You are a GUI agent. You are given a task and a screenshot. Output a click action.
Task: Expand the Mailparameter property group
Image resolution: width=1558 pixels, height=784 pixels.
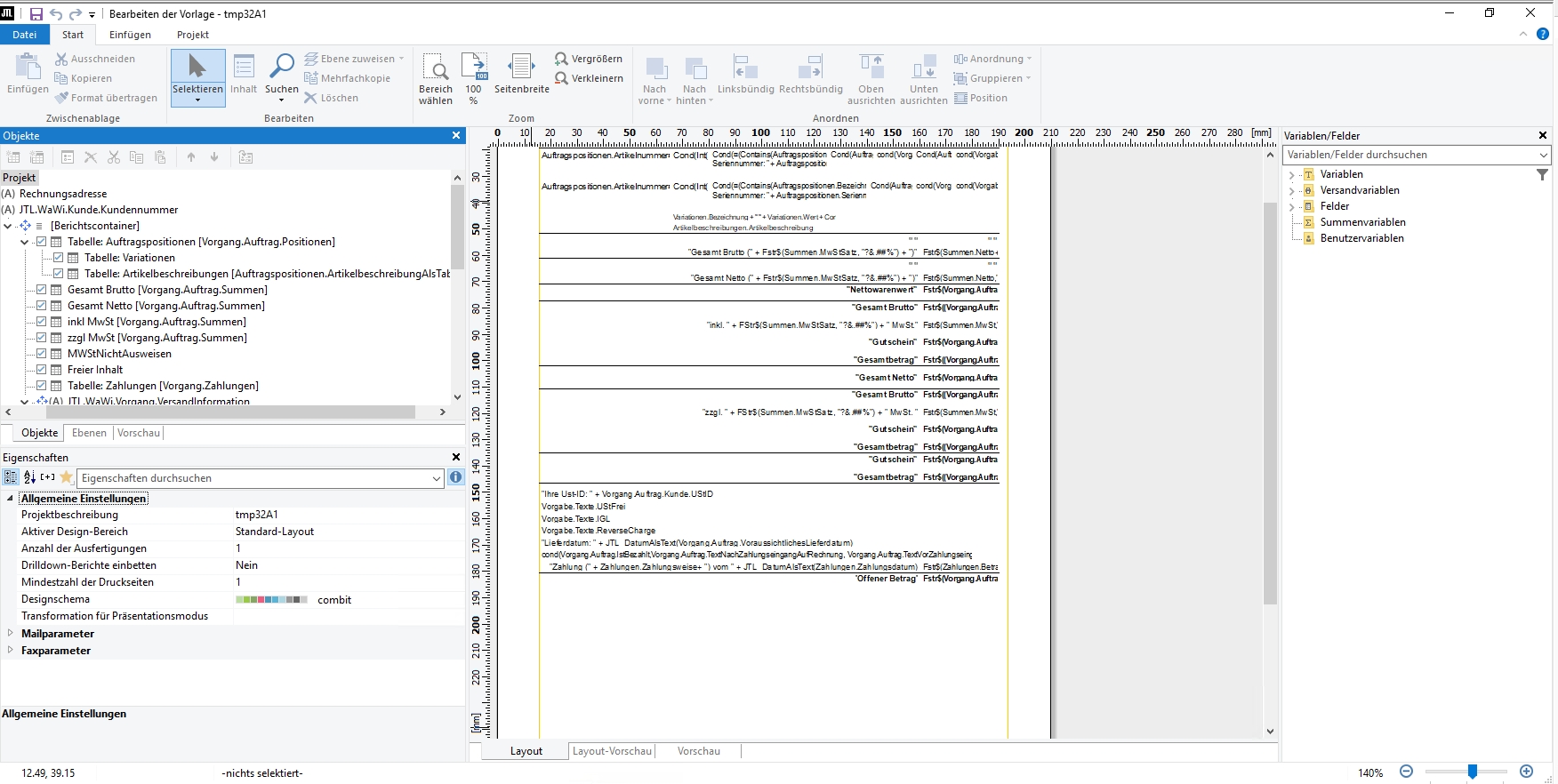point(11,634)
